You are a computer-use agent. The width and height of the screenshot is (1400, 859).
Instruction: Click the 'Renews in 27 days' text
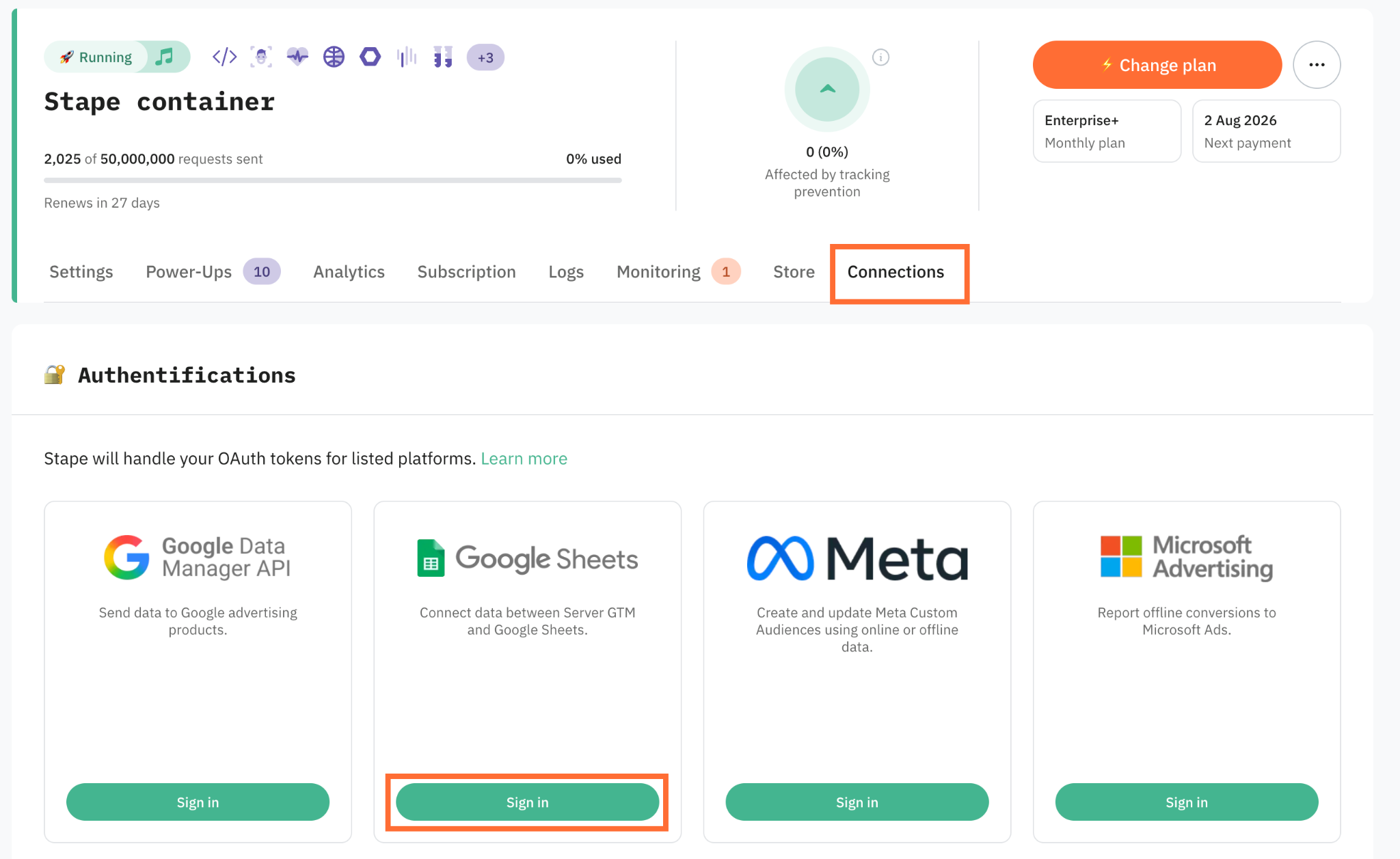102,203
